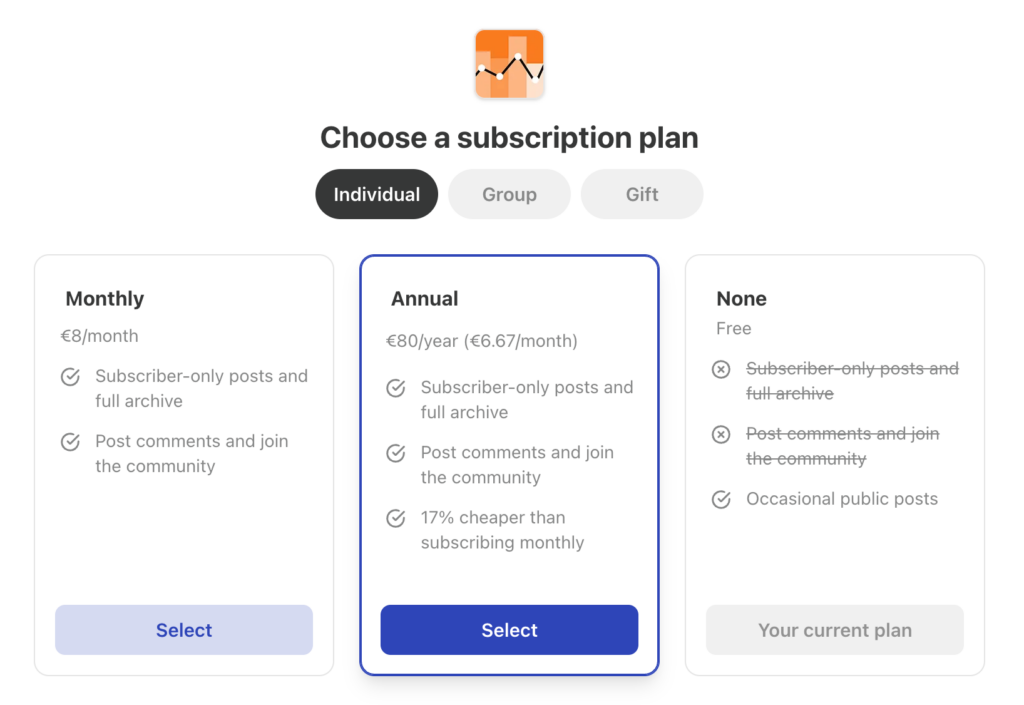1024x705 pixels.
Task: Click the Your current plan button
Action: (835, 630)
